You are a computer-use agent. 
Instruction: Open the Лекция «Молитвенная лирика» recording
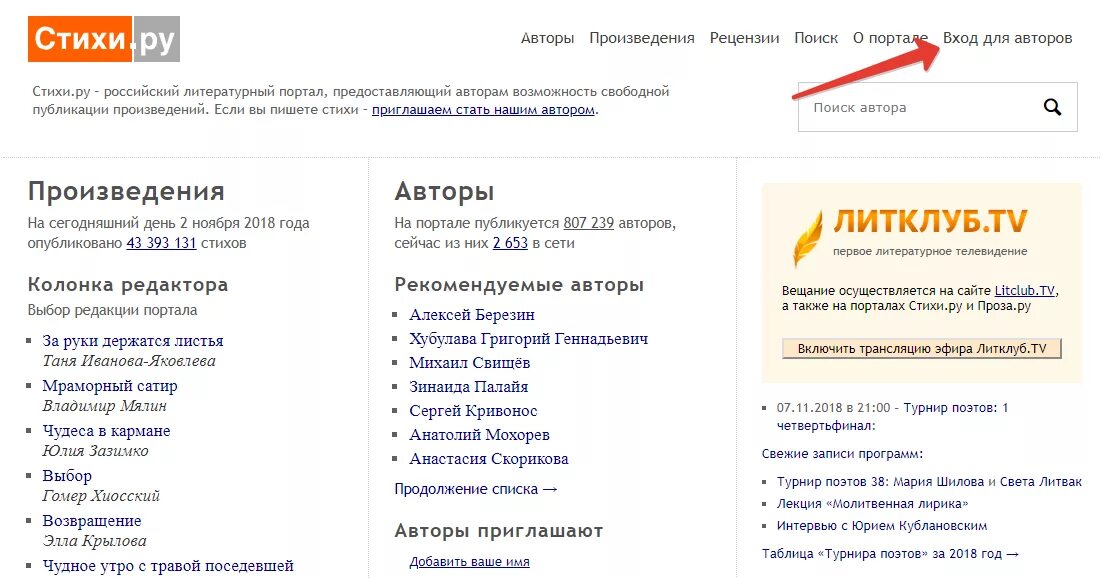click(872, 504)
